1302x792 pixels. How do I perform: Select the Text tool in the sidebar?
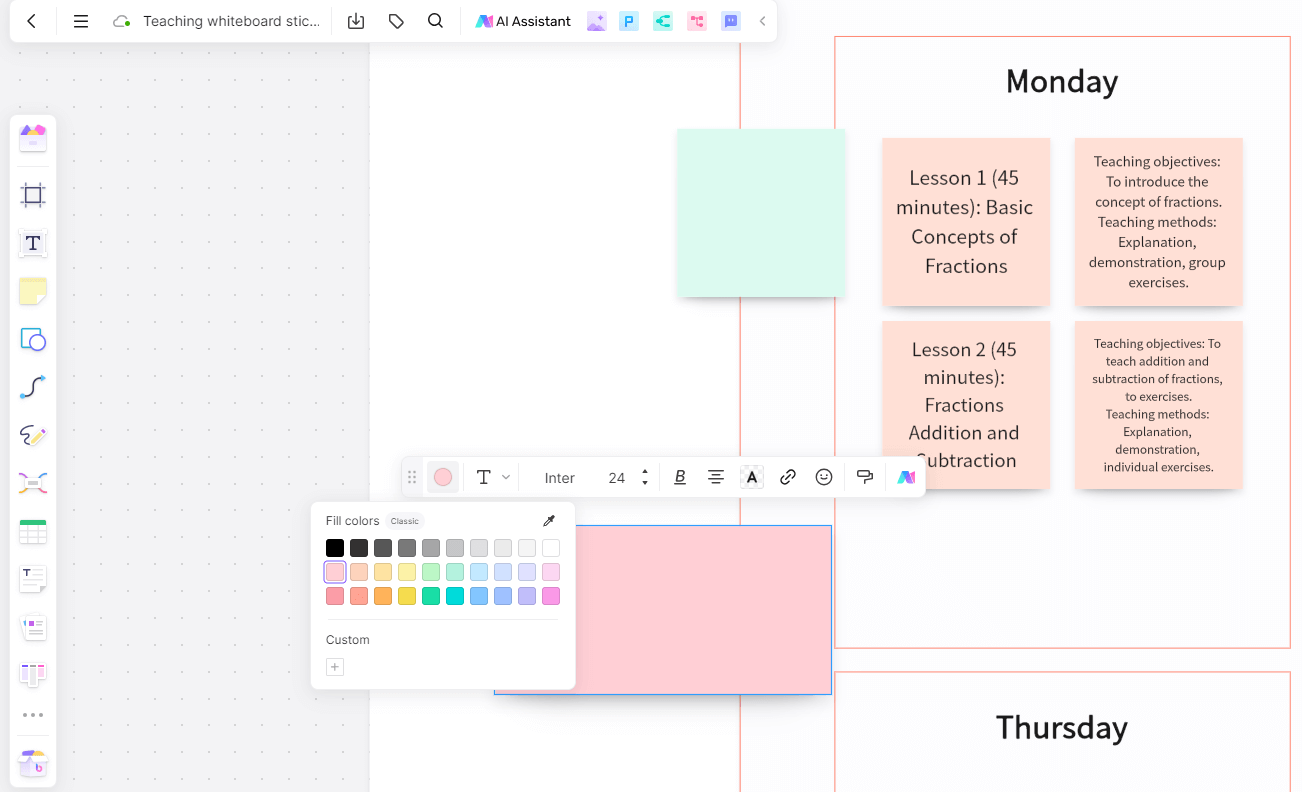(33, 243)
